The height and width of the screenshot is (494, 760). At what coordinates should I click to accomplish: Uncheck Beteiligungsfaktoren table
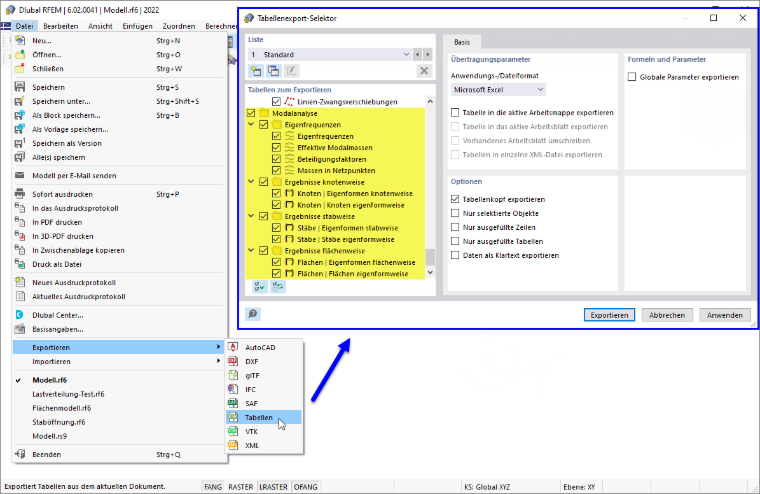[276, 159]
